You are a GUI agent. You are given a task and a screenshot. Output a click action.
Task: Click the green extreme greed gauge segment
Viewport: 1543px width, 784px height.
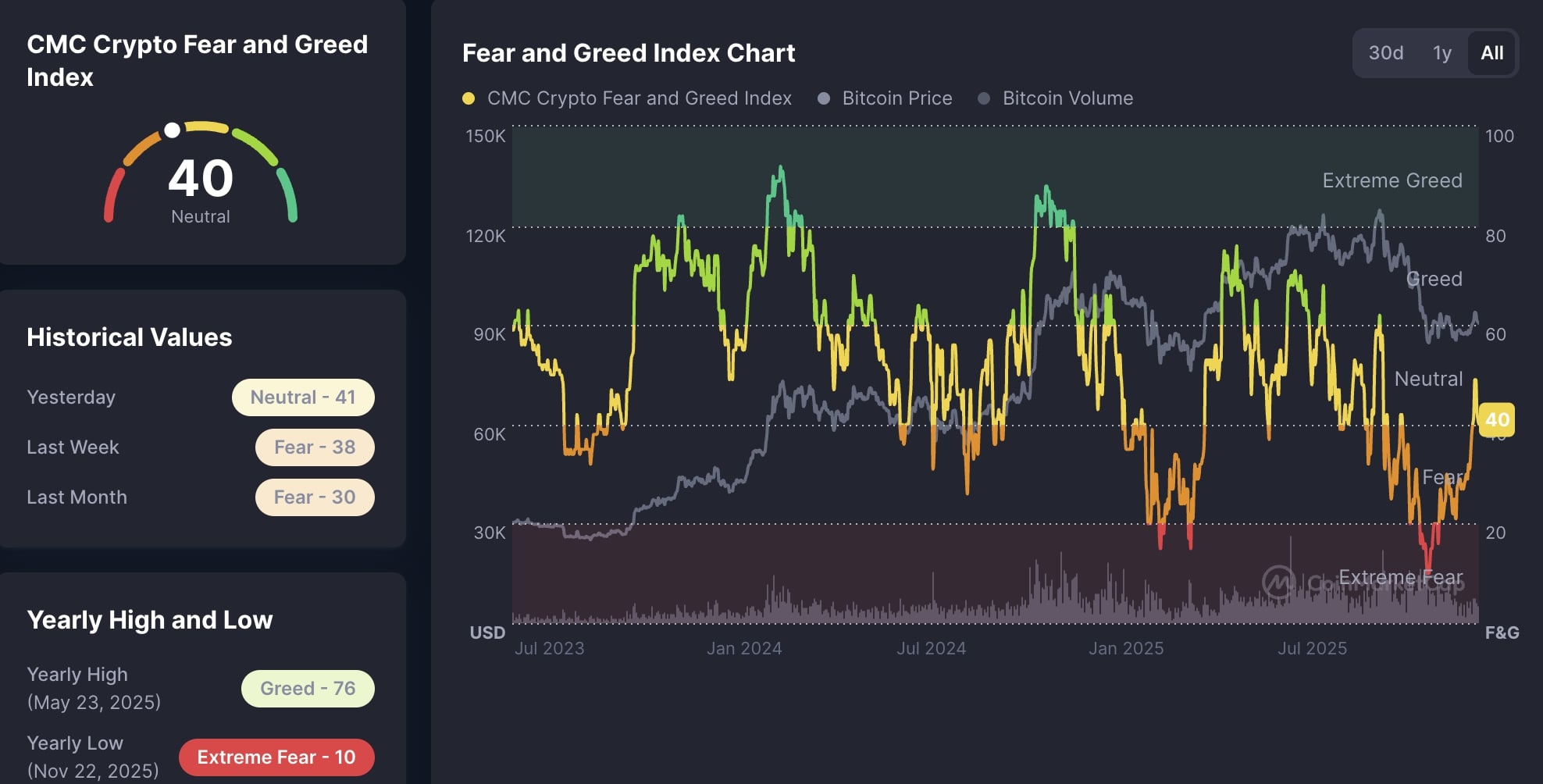287,194
